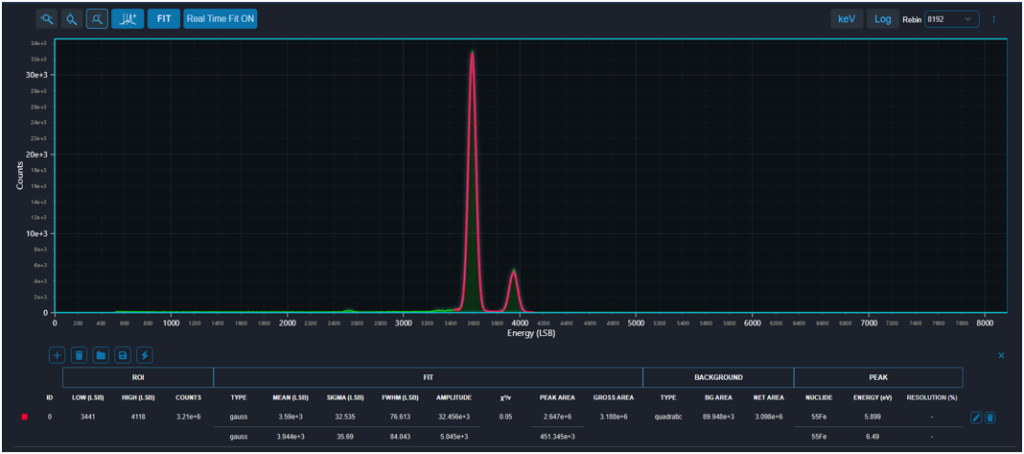Image resolution: width=1024 pixels, height=454 pixels.
Task: Select the horizontal zoom magnifier tool
Action: point(46,19)
